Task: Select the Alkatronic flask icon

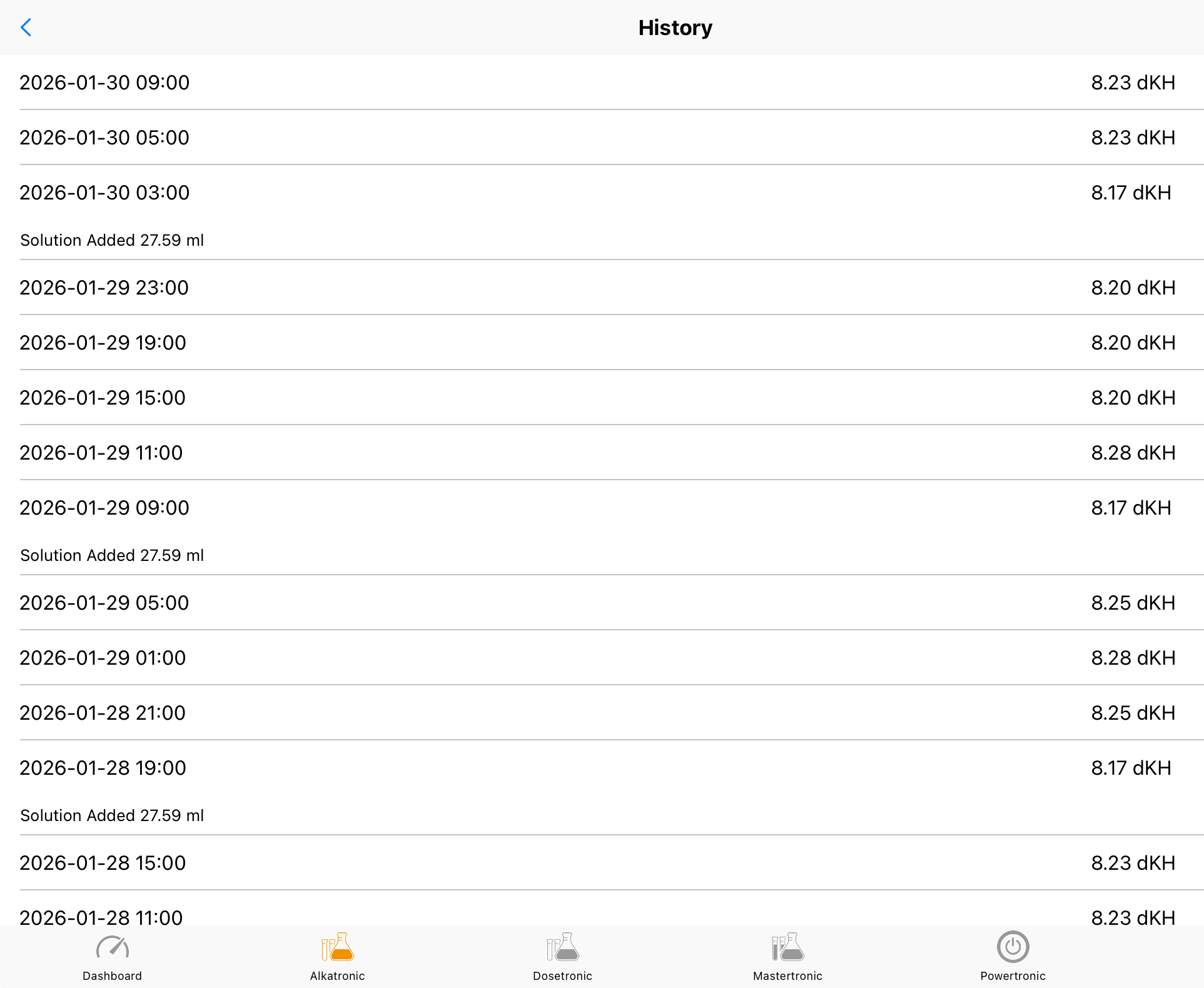Action: (x=338, y=948)
